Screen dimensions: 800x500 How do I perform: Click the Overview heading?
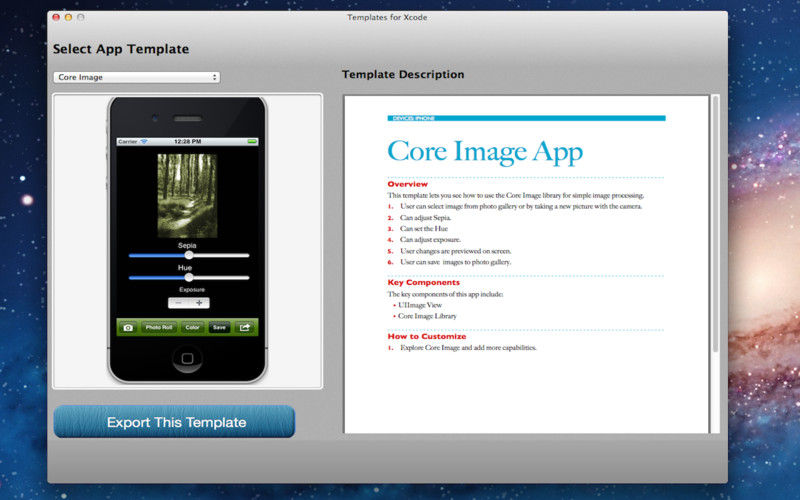[x=408, y=184]
